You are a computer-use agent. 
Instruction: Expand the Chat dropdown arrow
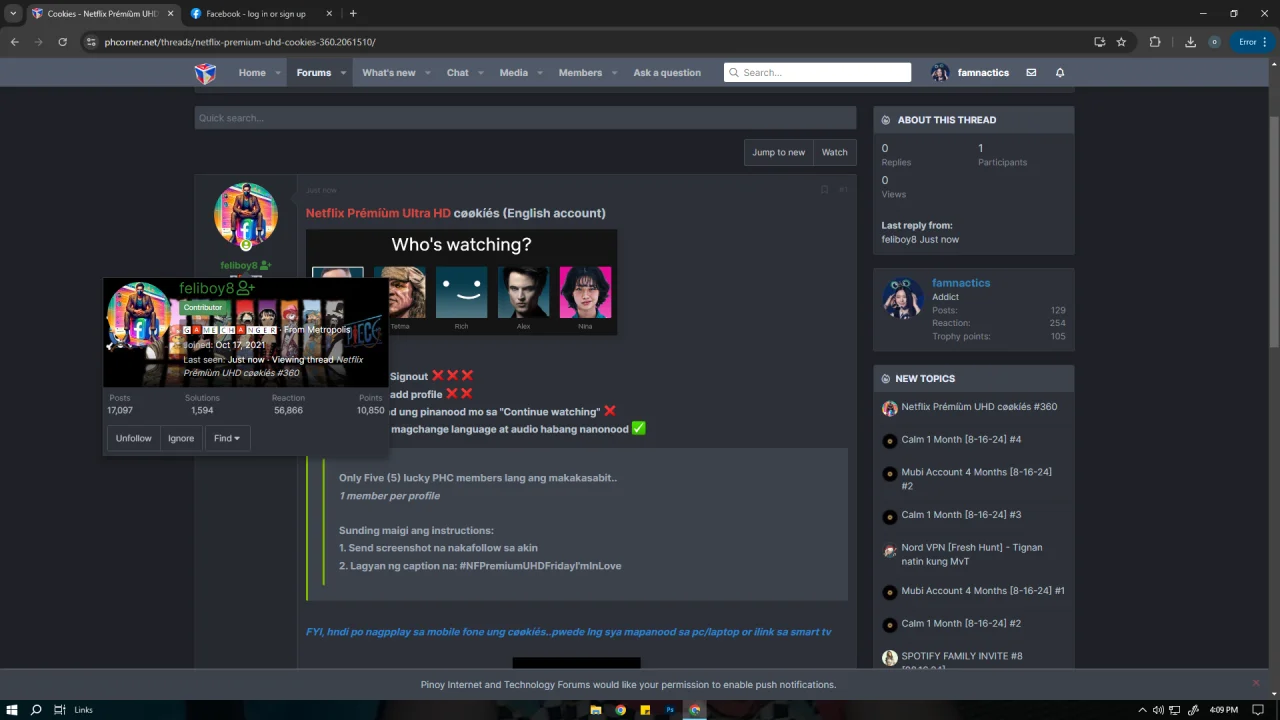tap(480, 73)
